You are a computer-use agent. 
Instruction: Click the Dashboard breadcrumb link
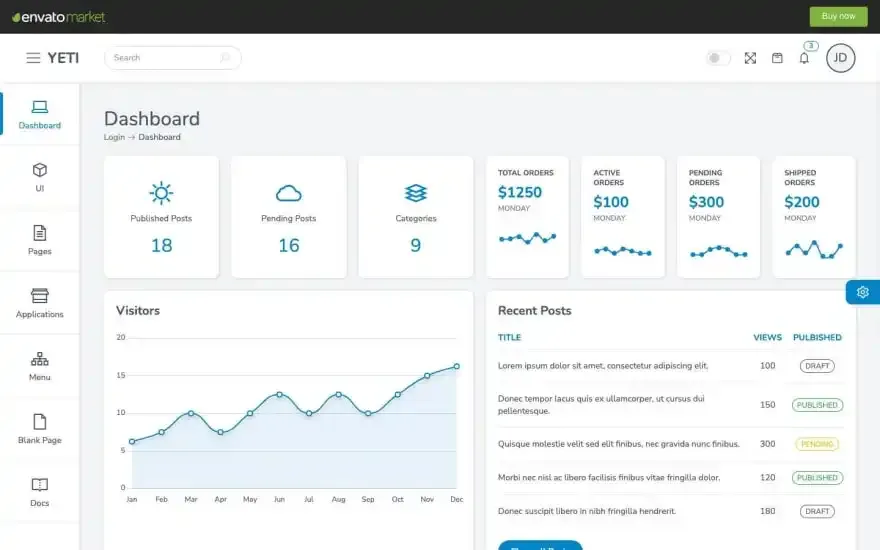[x=159, y=137]
